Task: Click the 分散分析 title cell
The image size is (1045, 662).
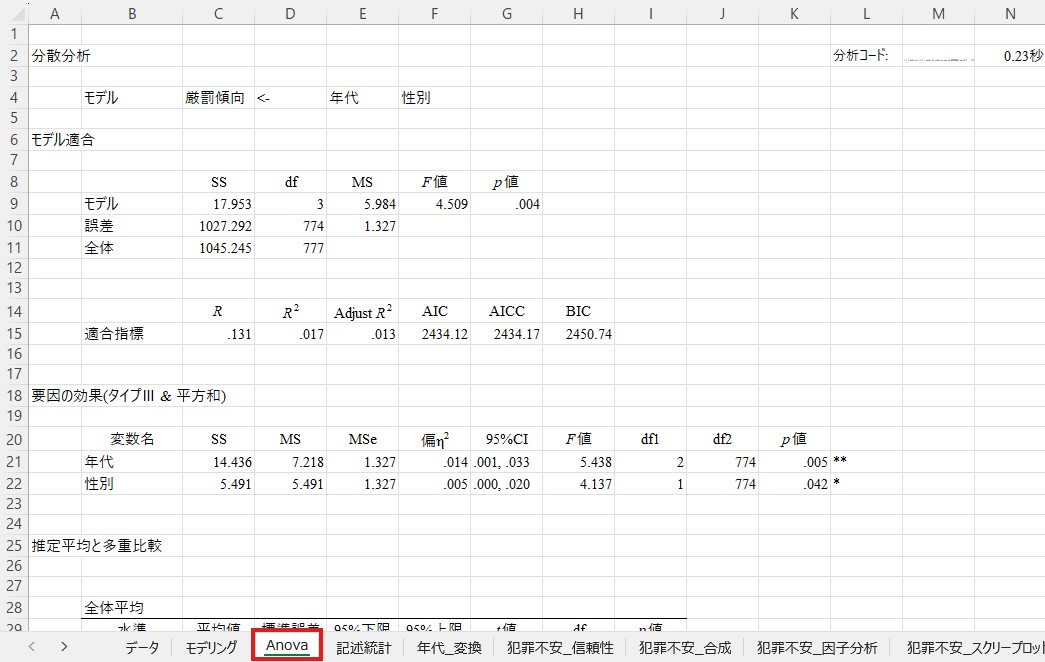Action: coord(62,56)
